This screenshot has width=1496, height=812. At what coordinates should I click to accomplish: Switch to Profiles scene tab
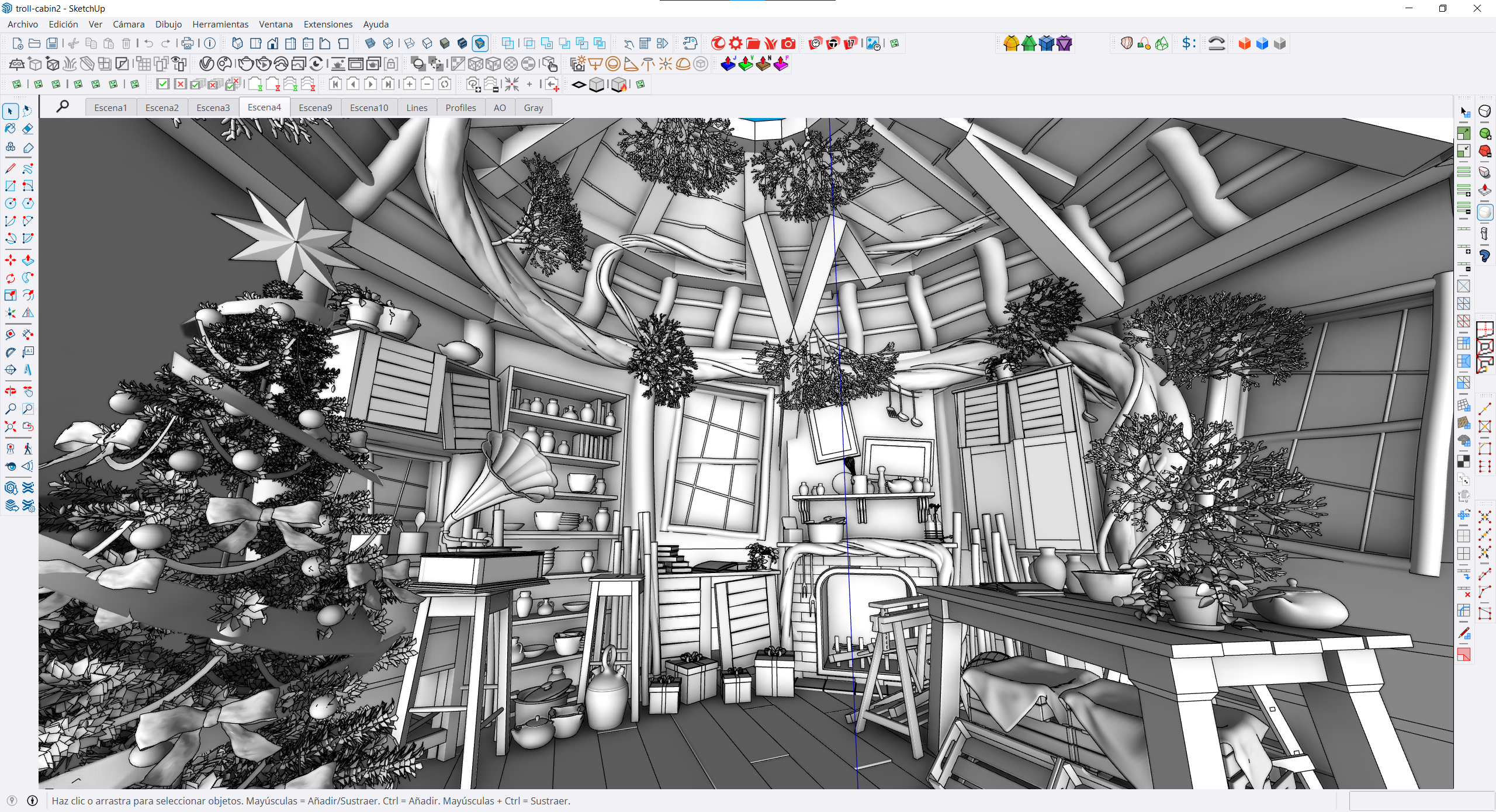click(x=460, y=107)
